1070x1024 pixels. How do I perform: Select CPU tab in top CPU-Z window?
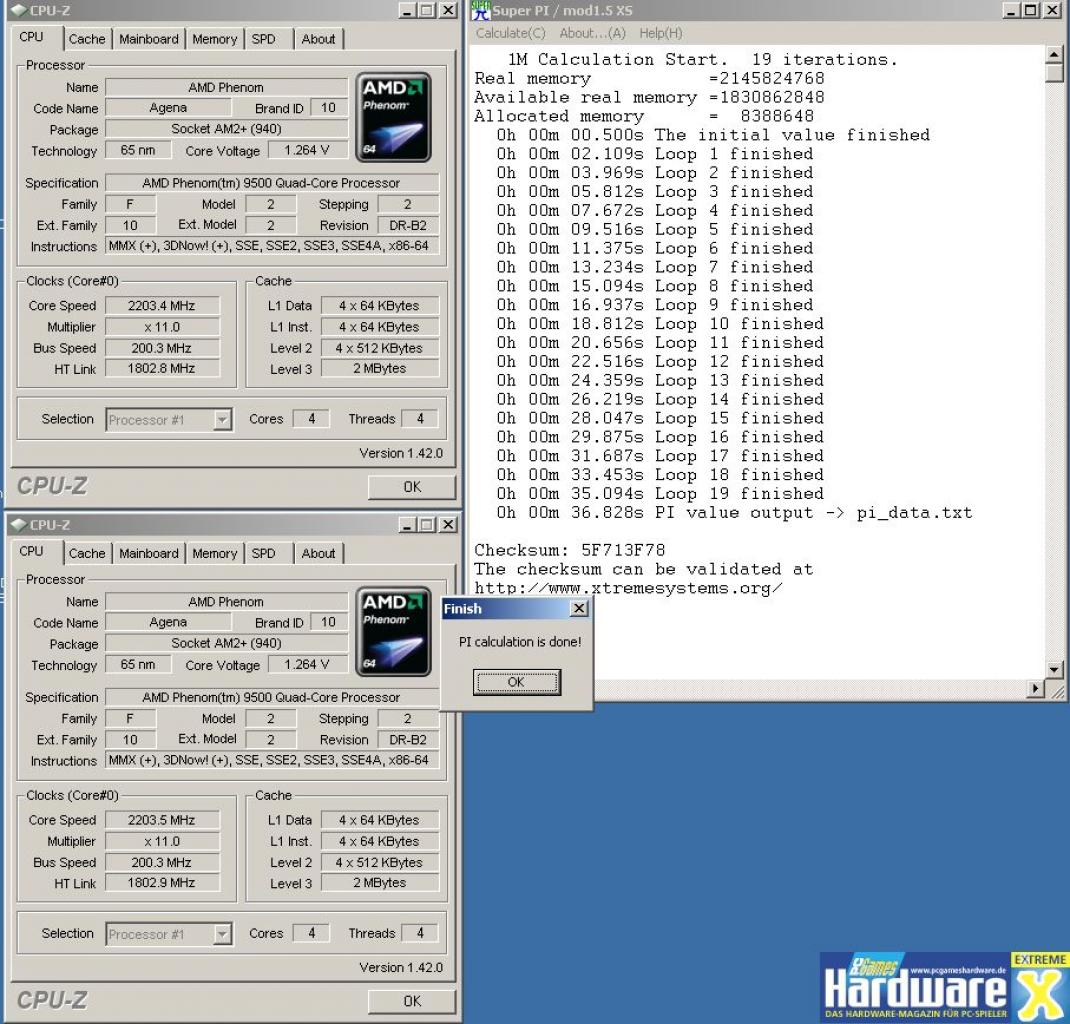pyautogui.click(x=31, y=37)
